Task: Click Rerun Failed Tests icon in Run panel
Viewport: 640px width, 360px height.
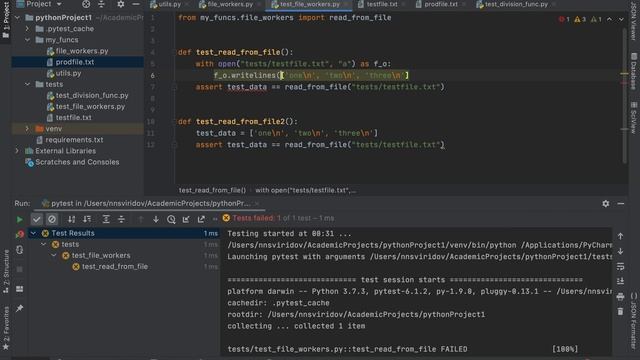Action: point(19,234)
